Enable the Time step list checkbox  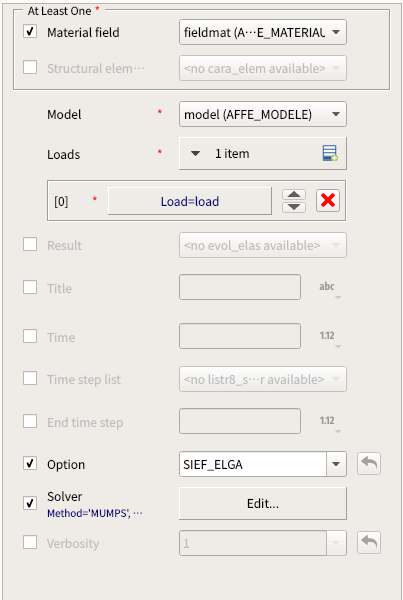coord(30,378)
